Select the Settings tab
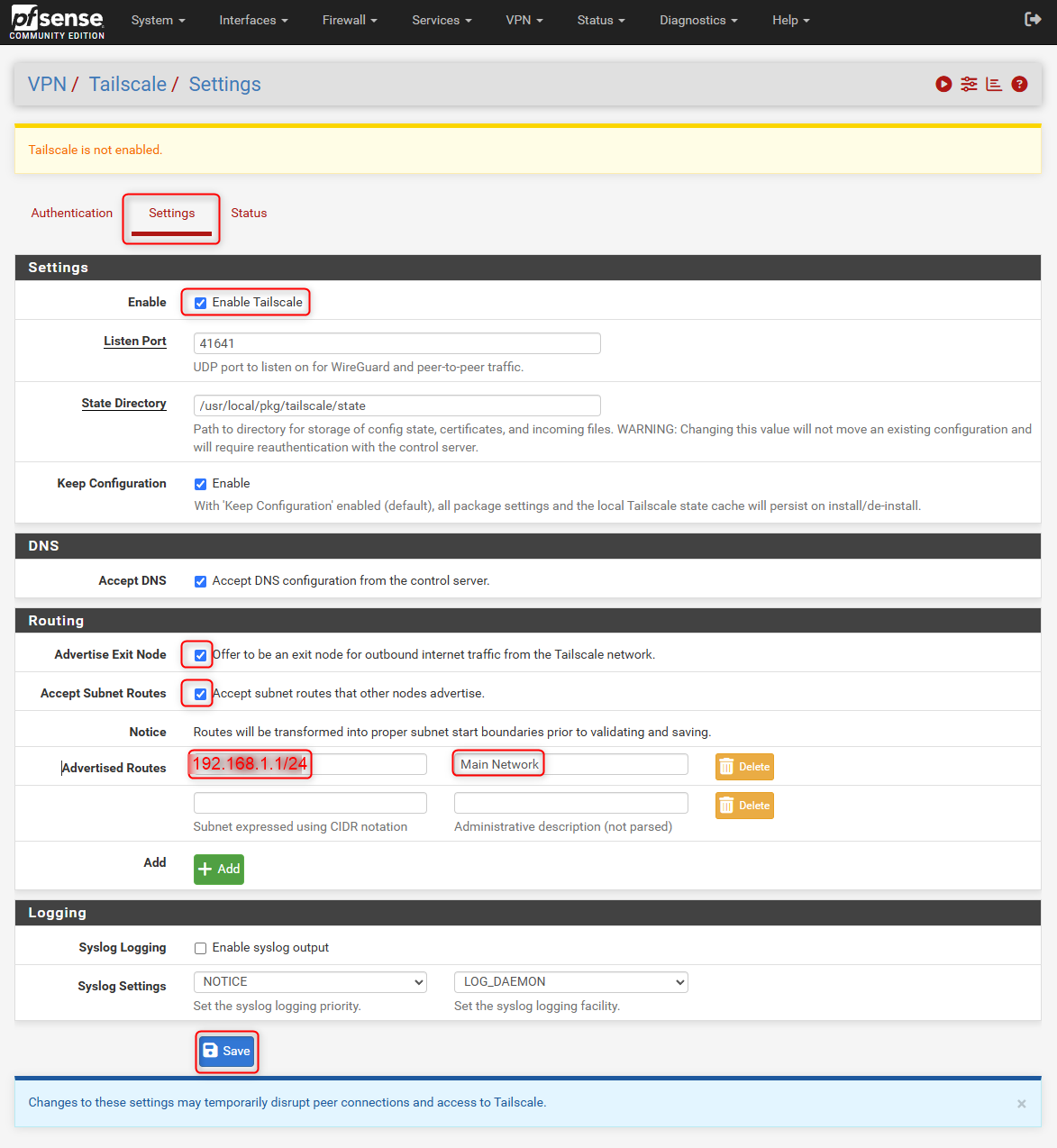This screenshot has height=1148, width=1057. point(171,214)
